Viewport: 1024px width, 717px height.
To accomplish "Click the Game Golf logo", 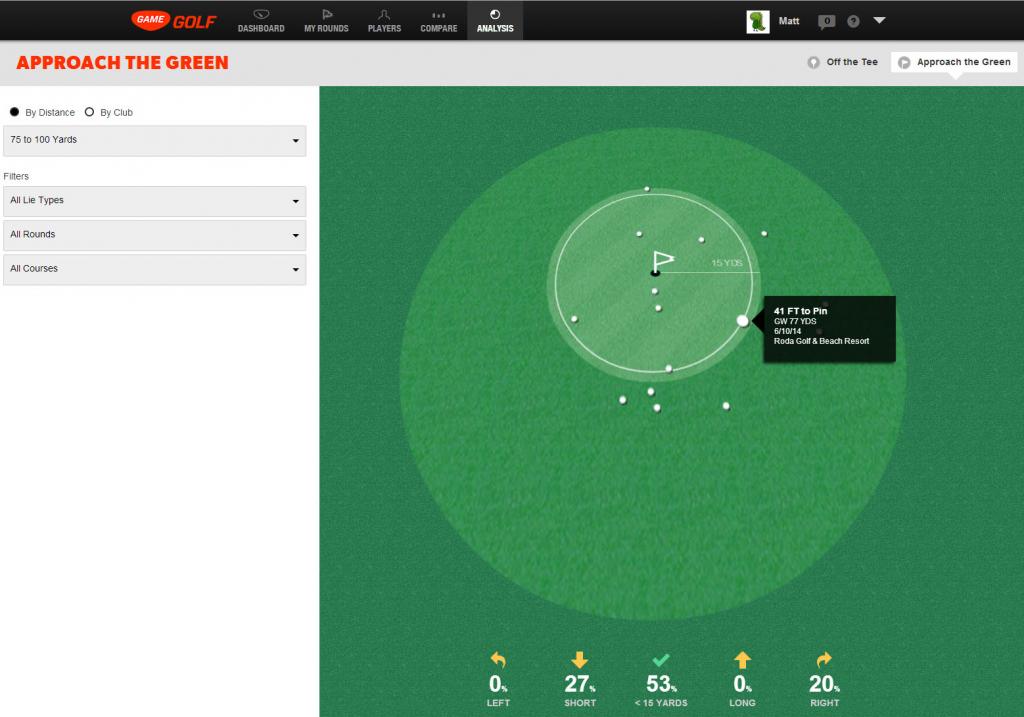I will tap(173, 20).
